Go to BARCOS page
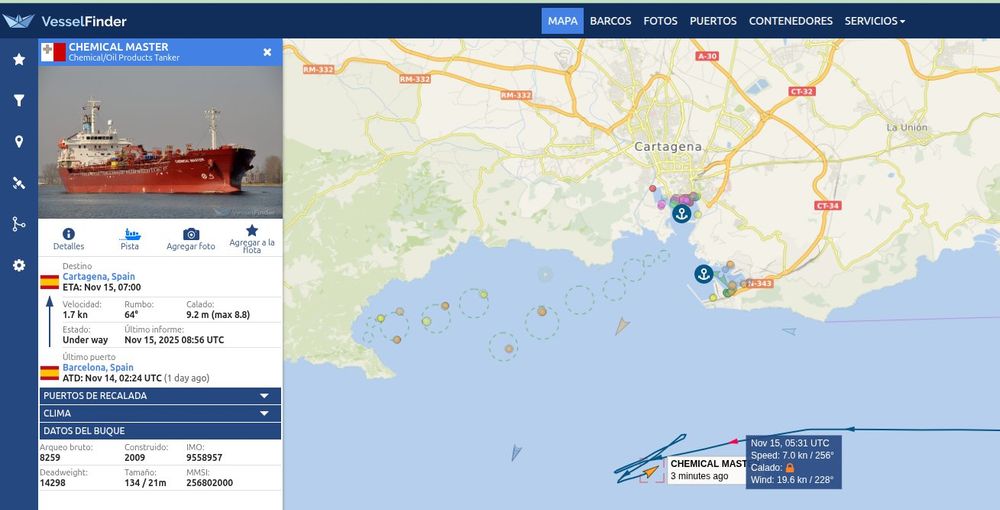The height and width of the screenshot is (510, 1000). (x=610, y=21)
